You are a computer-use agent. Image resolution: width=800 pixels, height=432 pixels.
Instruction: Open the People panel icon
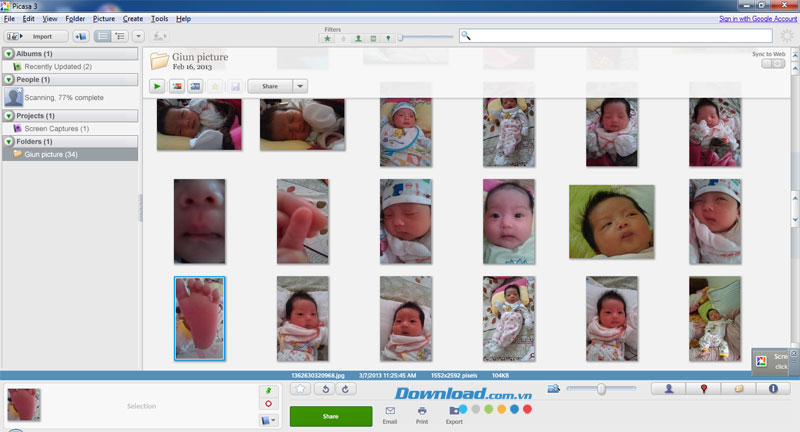point(668,388)
